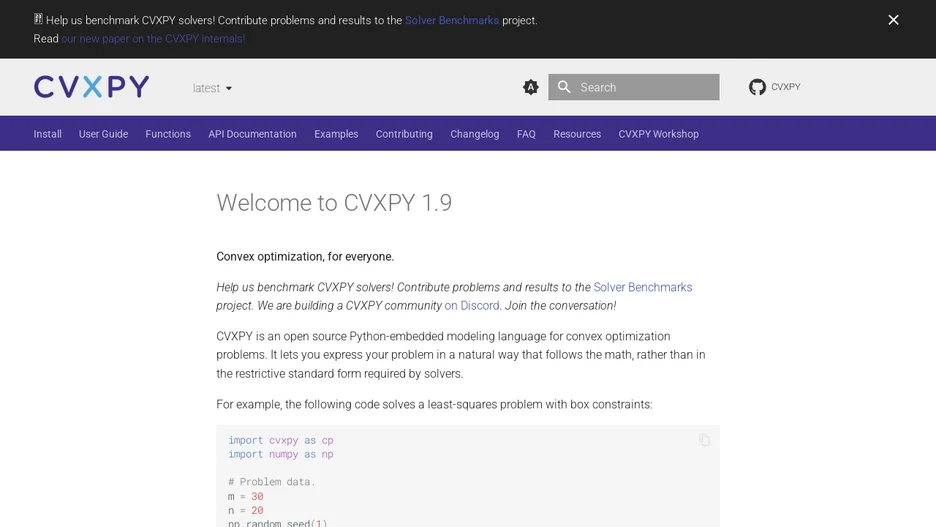
Task: Click the CVXPY logo
Action: 91,87
